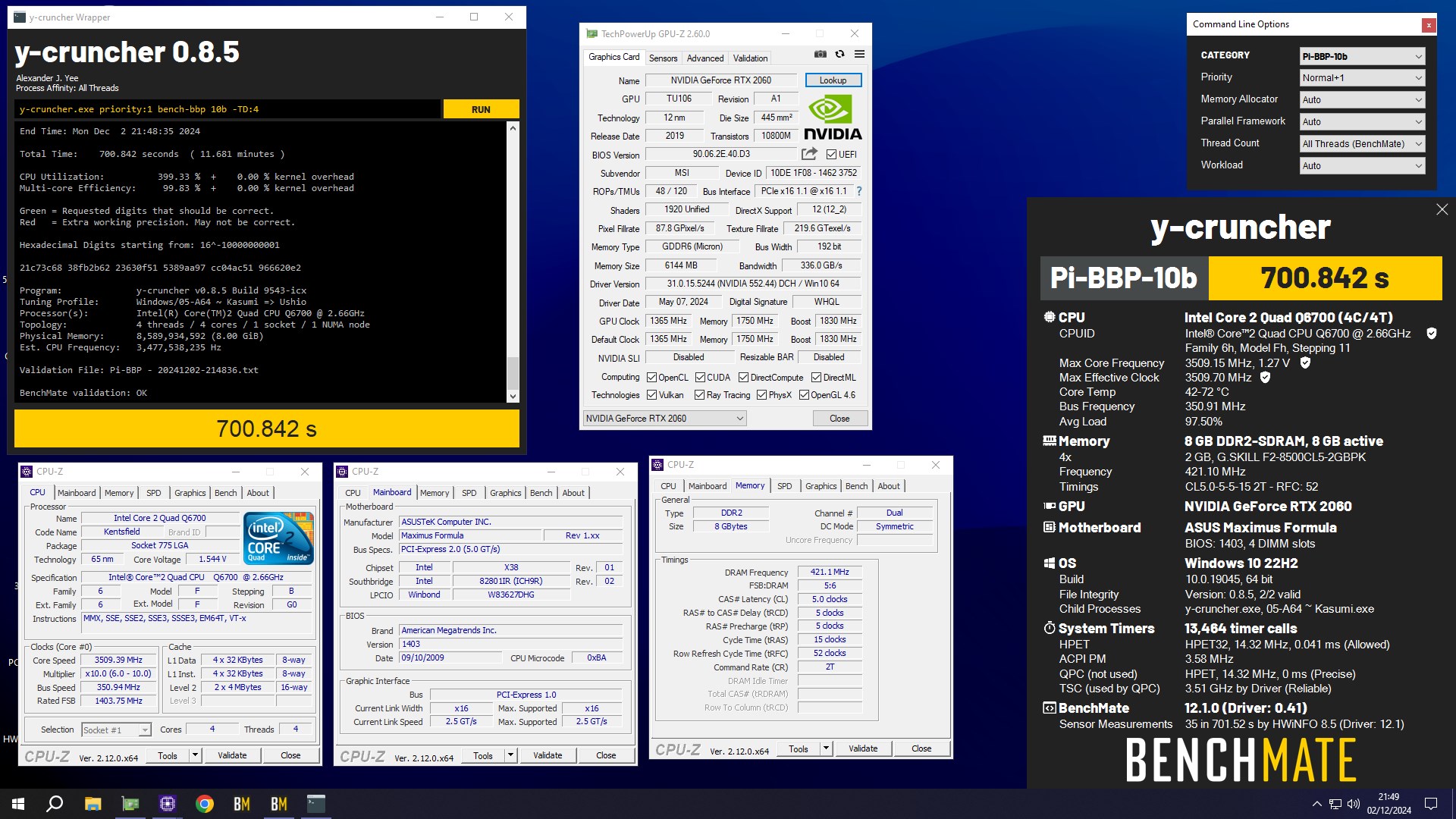Click y-cruncher console scrollbar thumb
This screenshot has width=1456, height=819.
coord(513,372)
